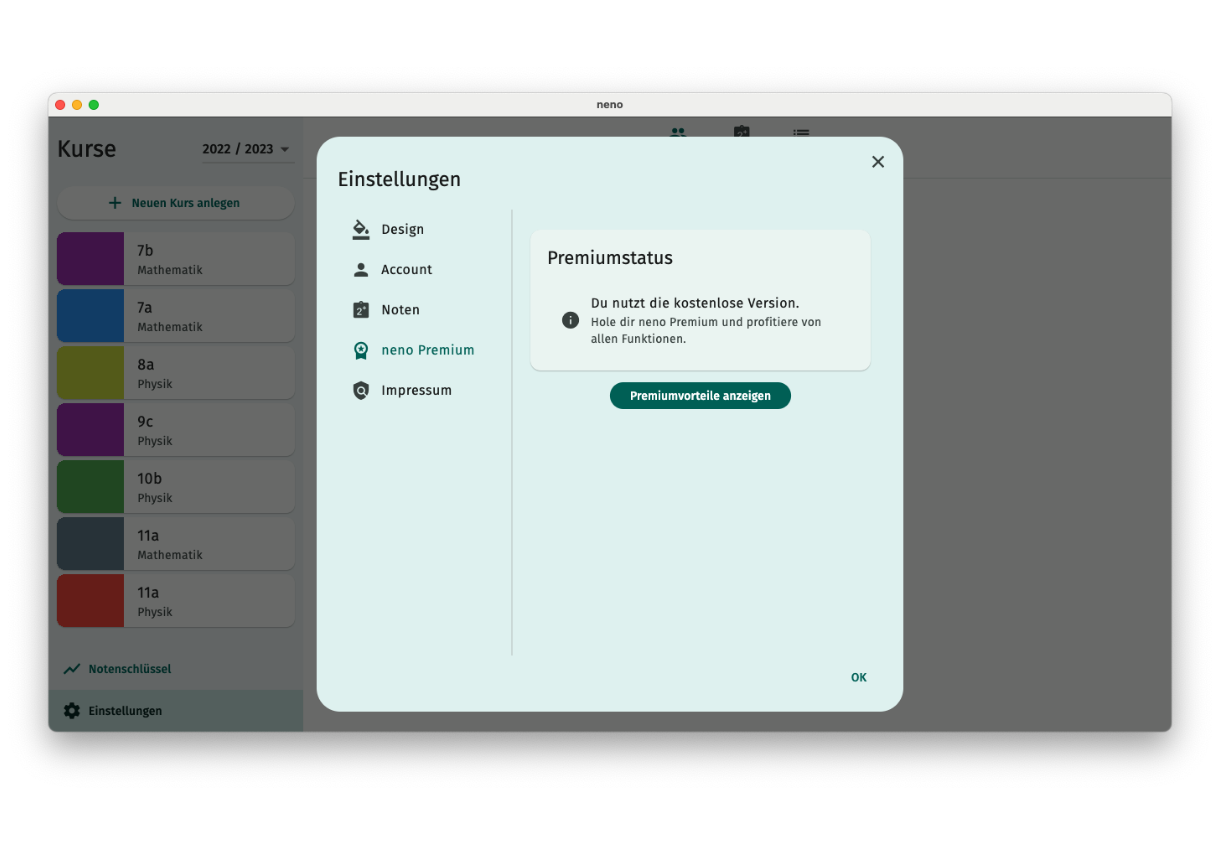
Task: Select the olive 8a Physik course swatch
Action: tap(90, 373)
